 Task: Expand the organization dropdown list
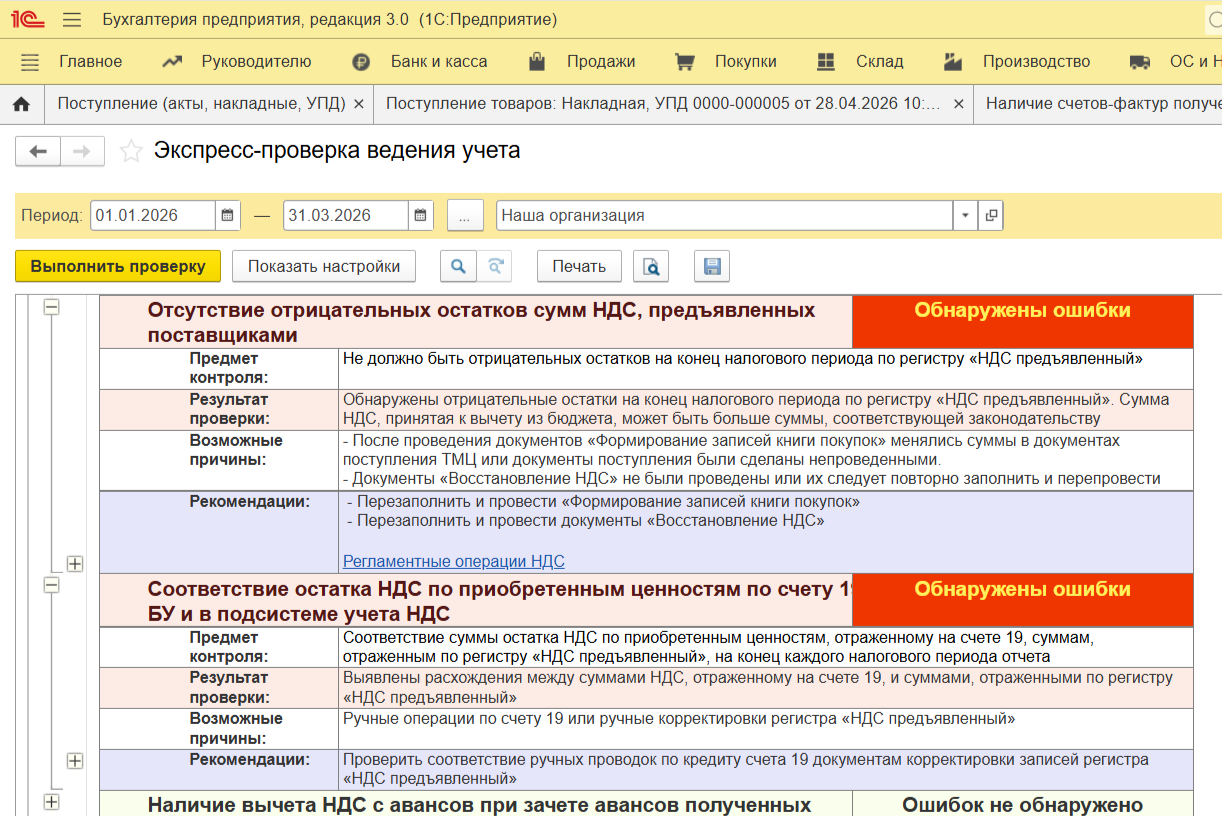click(x=965, y=215)
